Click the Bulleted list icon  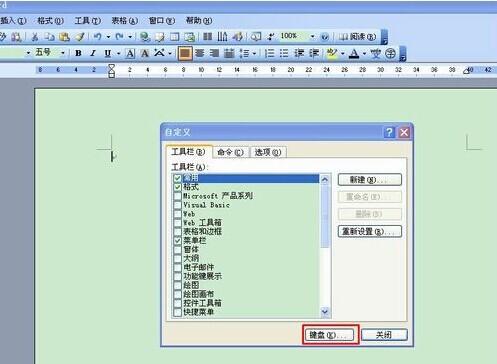(284, 53)
